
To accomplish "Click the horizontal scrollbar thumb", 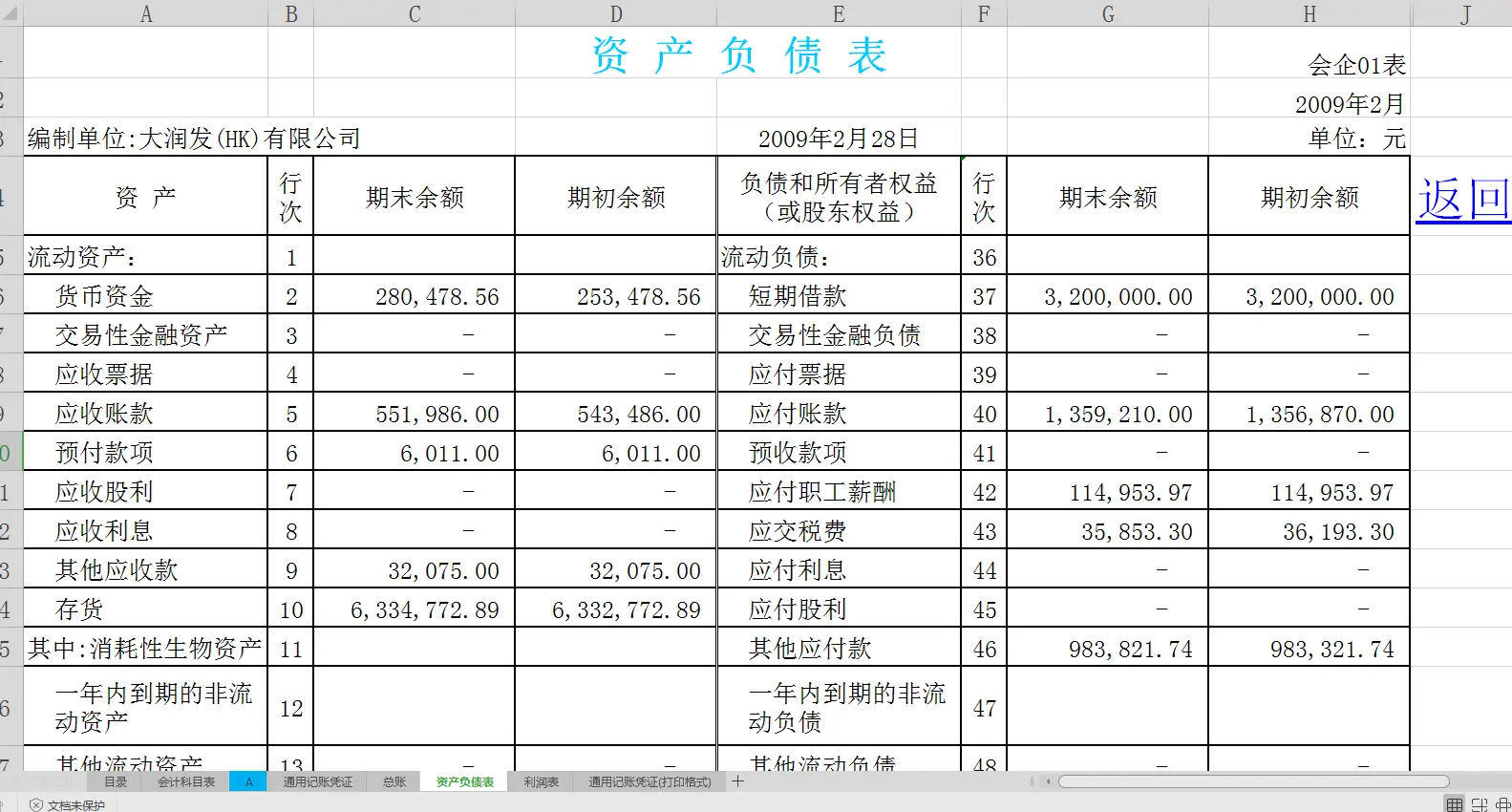I will [1253, 781].
